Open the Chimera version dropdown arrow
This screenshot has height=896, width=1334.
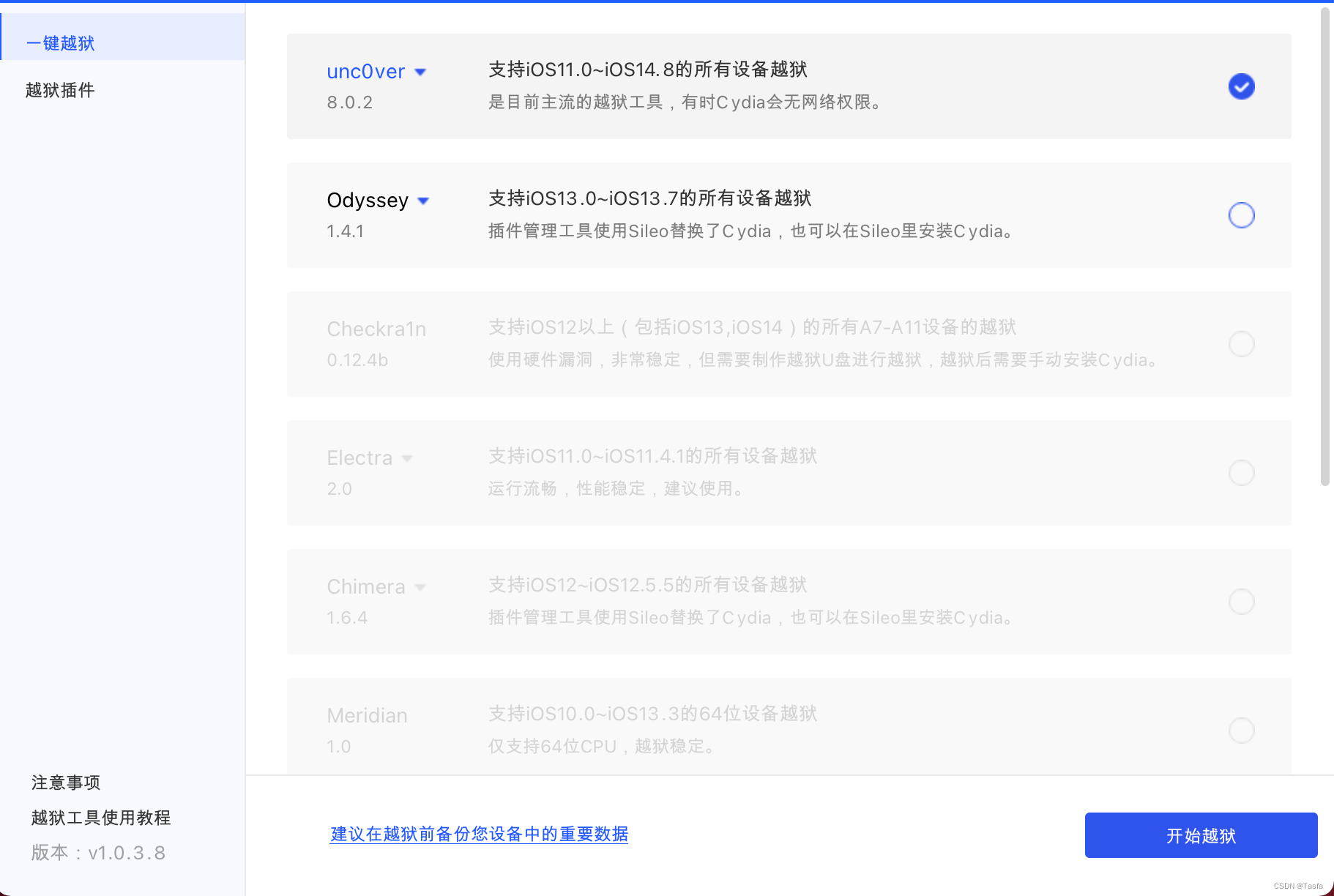420,587
